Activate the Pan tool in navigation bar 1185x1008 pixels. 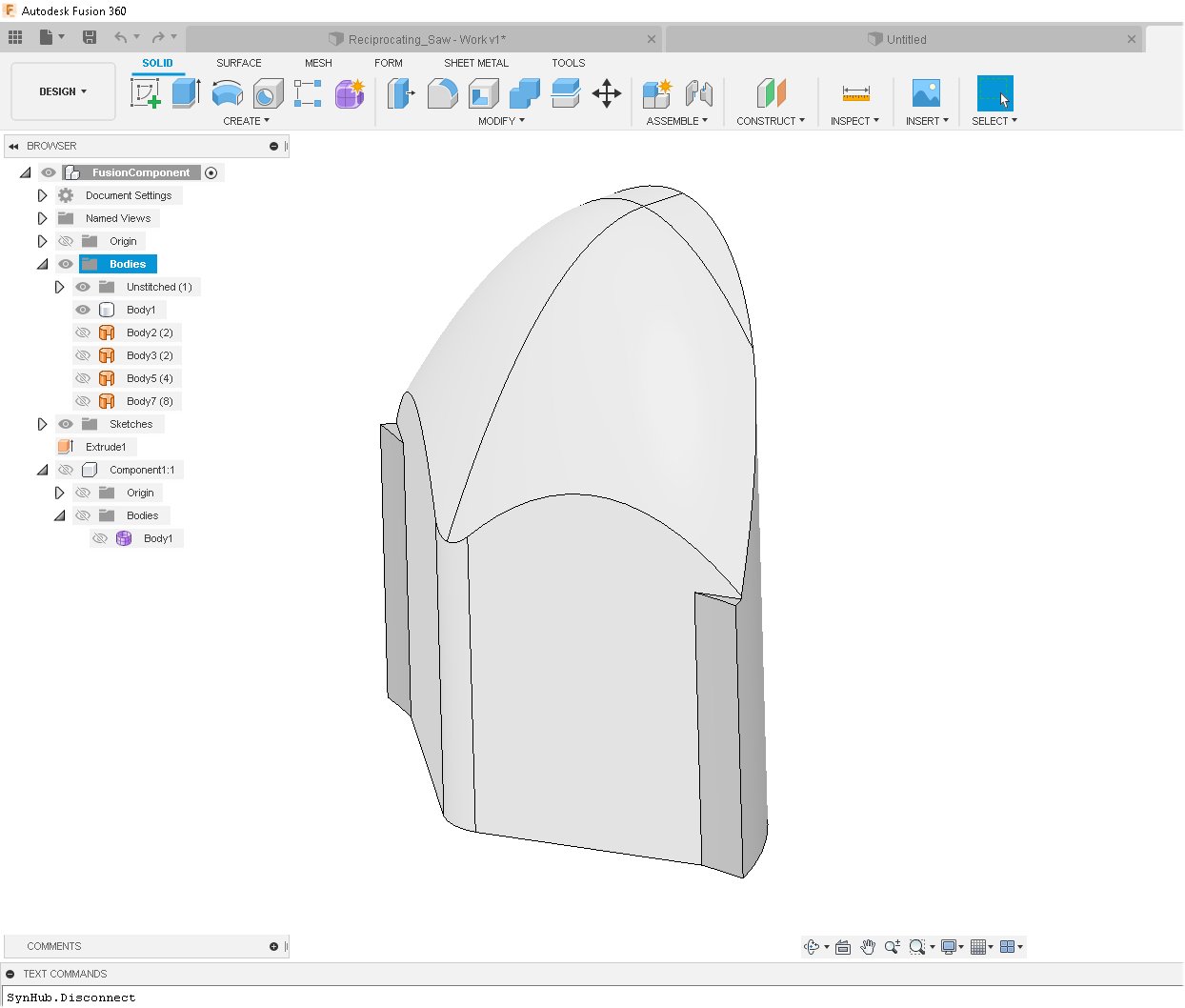868,946
